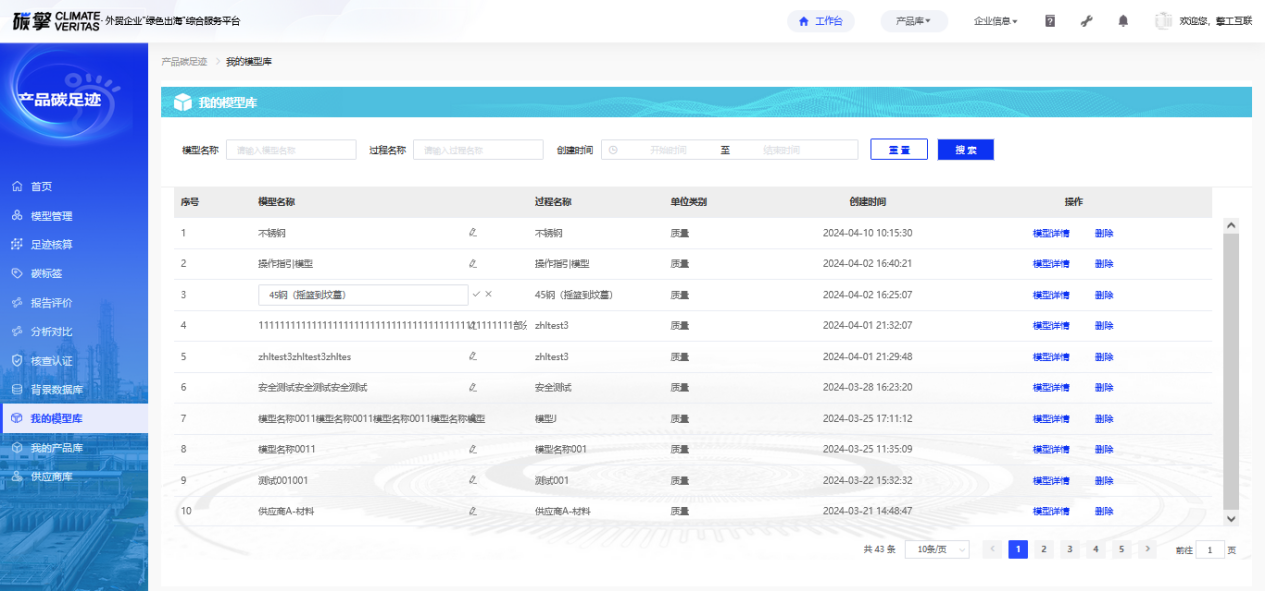Click the edit pencil icon for 不锈钢 model

click(473, 233)
